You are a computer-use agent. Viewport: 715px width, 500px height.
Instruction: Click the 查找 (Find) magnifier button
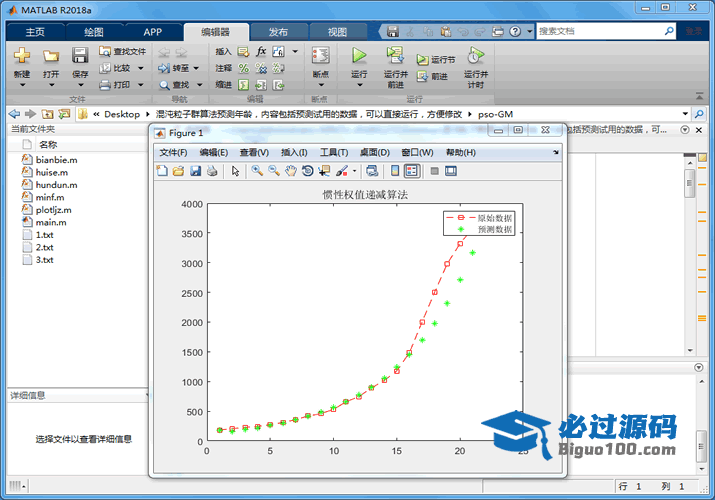tap(174, 85)
